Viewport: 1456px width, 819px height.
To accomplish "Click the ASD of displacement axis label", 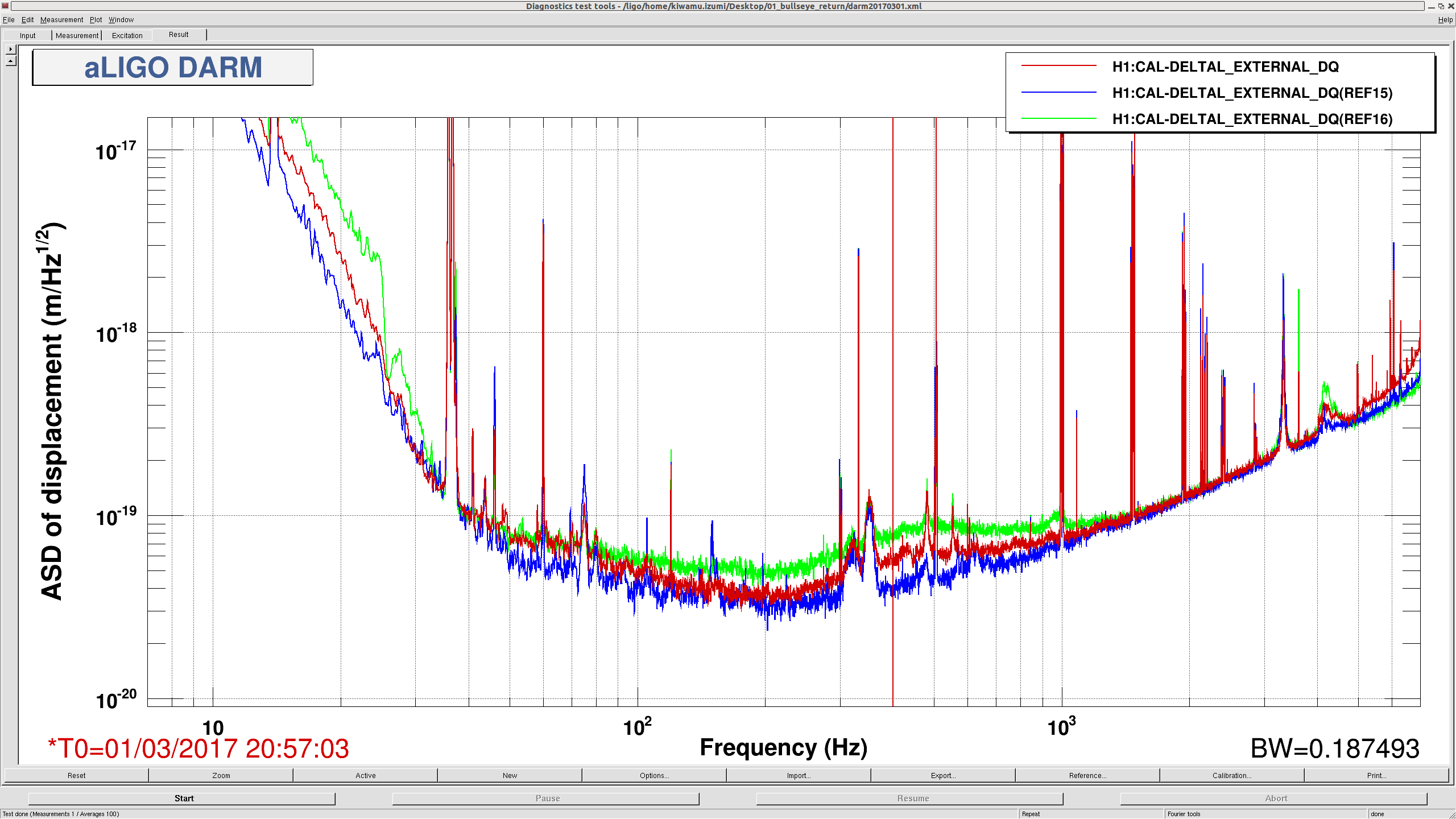I will coord(52,411).
